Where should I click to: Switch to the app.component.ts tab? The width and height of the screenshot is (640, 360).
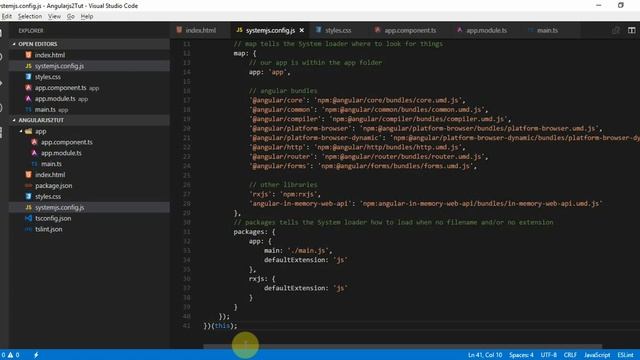coord(410,31)
